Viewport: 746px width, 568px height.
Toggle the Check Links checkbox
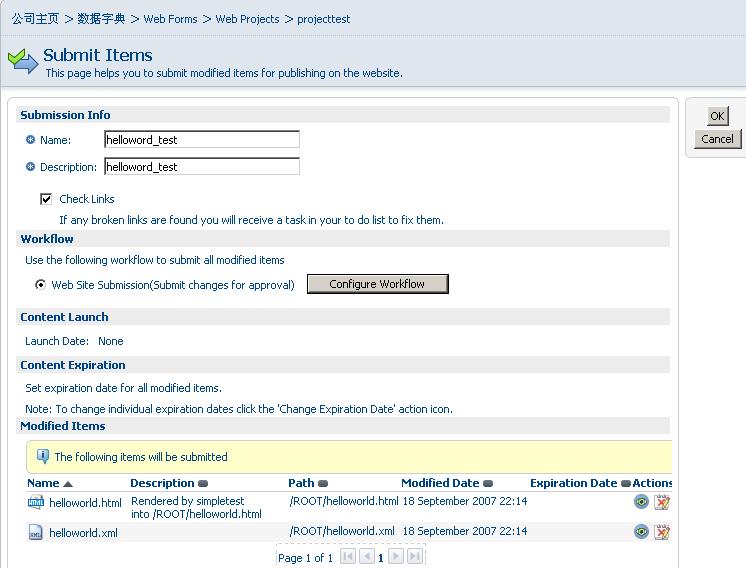click(x=46, y=199)
